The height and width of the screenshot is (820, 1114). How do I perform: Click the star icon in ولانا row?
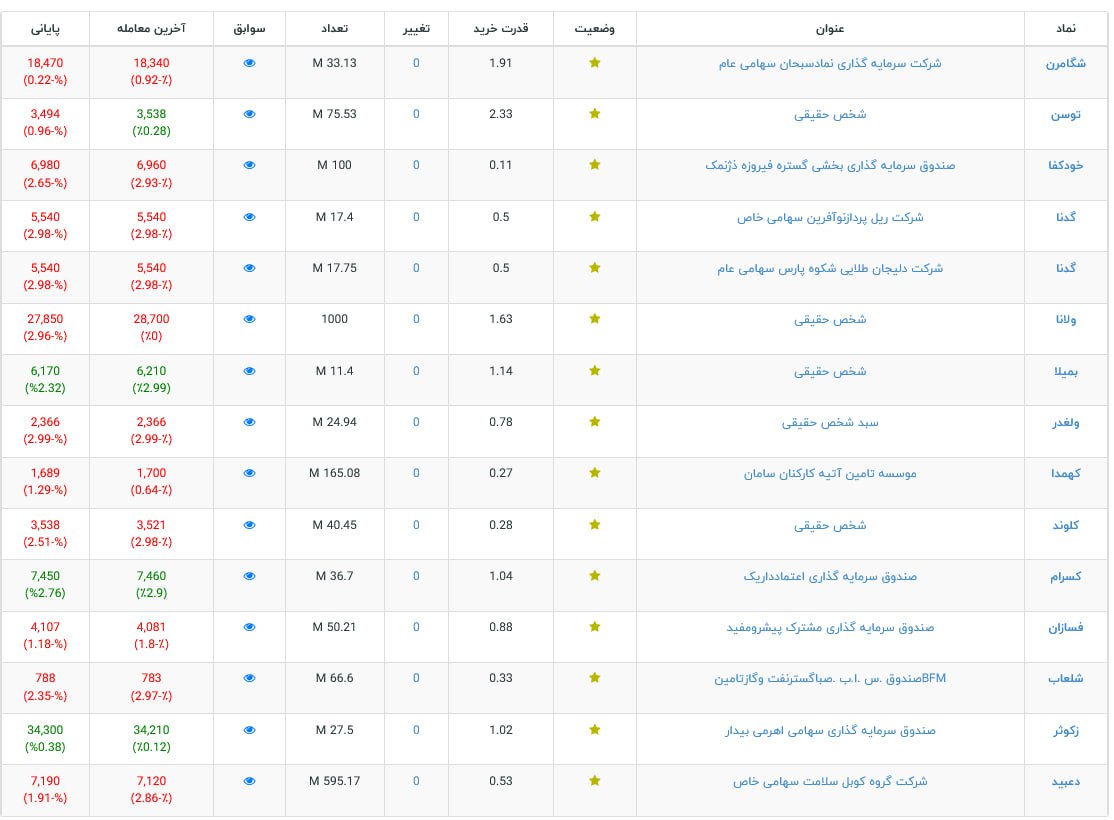pos(595,319)
